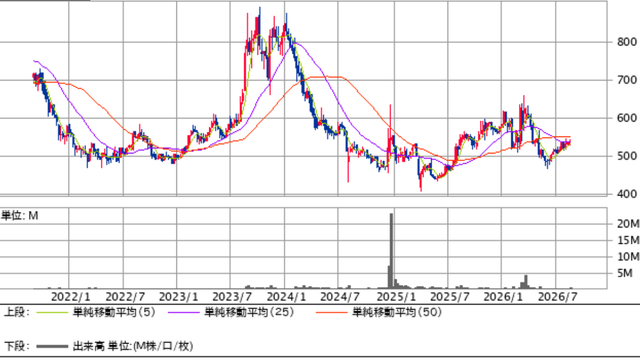Viewport: 640px width, 360px height.
Task: Click the gray volume legend swatch
Action: point(52,347)
